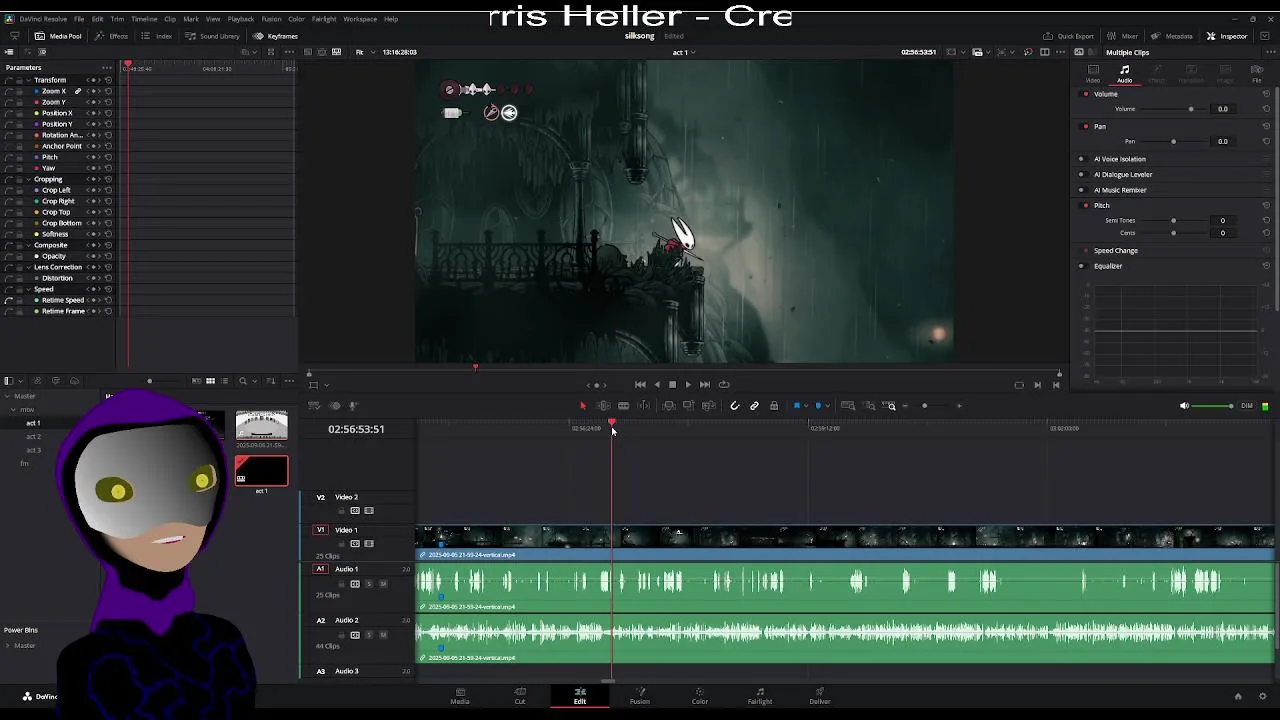This screenshot has height=720, width=1280.
Task: Enable the Equalizer section
Action: (1081, 266)
